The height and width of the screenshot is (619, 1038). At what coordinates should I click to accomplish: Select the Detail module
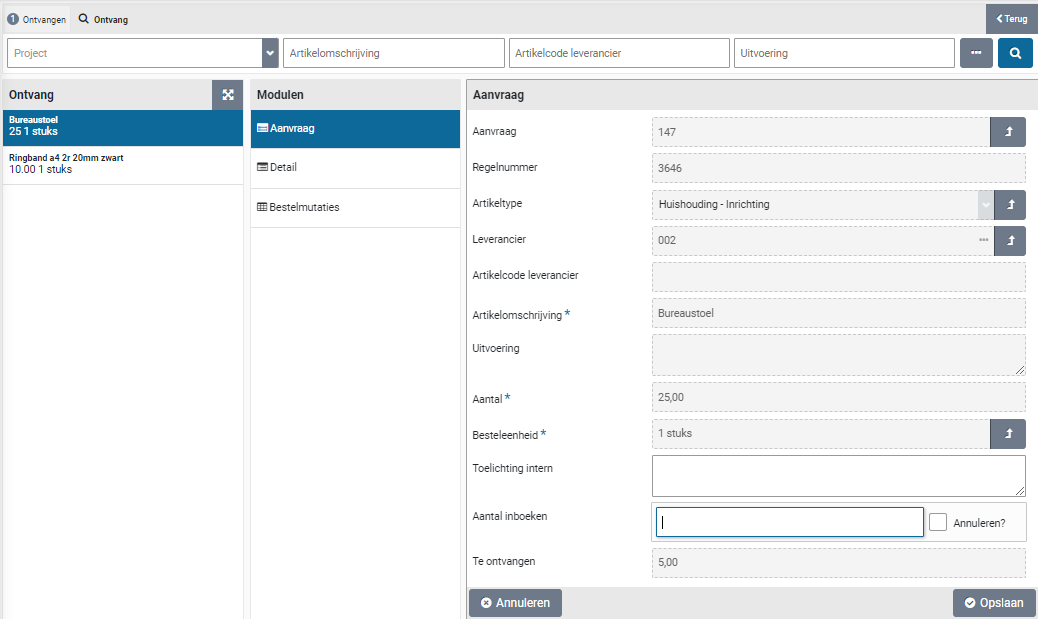(x=283, y=168)
